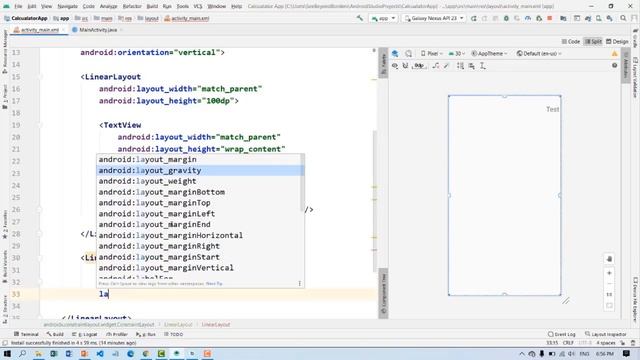
Task: Open the Tools menu
Action: (x=182, y=7)
